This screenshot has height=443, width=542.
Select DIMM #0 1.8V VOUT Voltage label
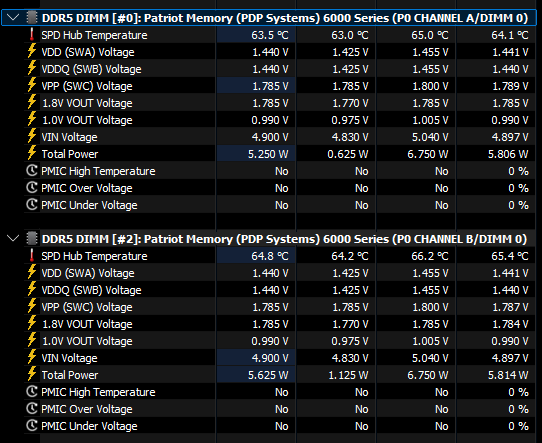87,103
